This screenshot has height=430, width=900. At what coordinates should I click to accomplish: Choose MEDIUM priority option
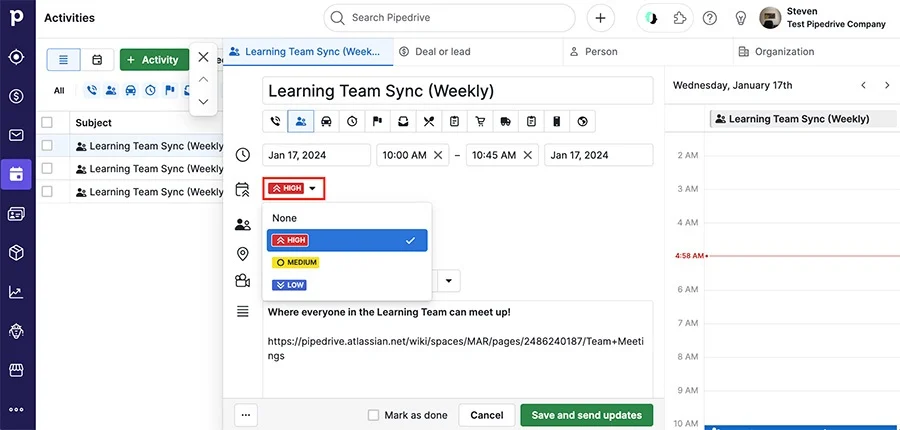(347, 262)
